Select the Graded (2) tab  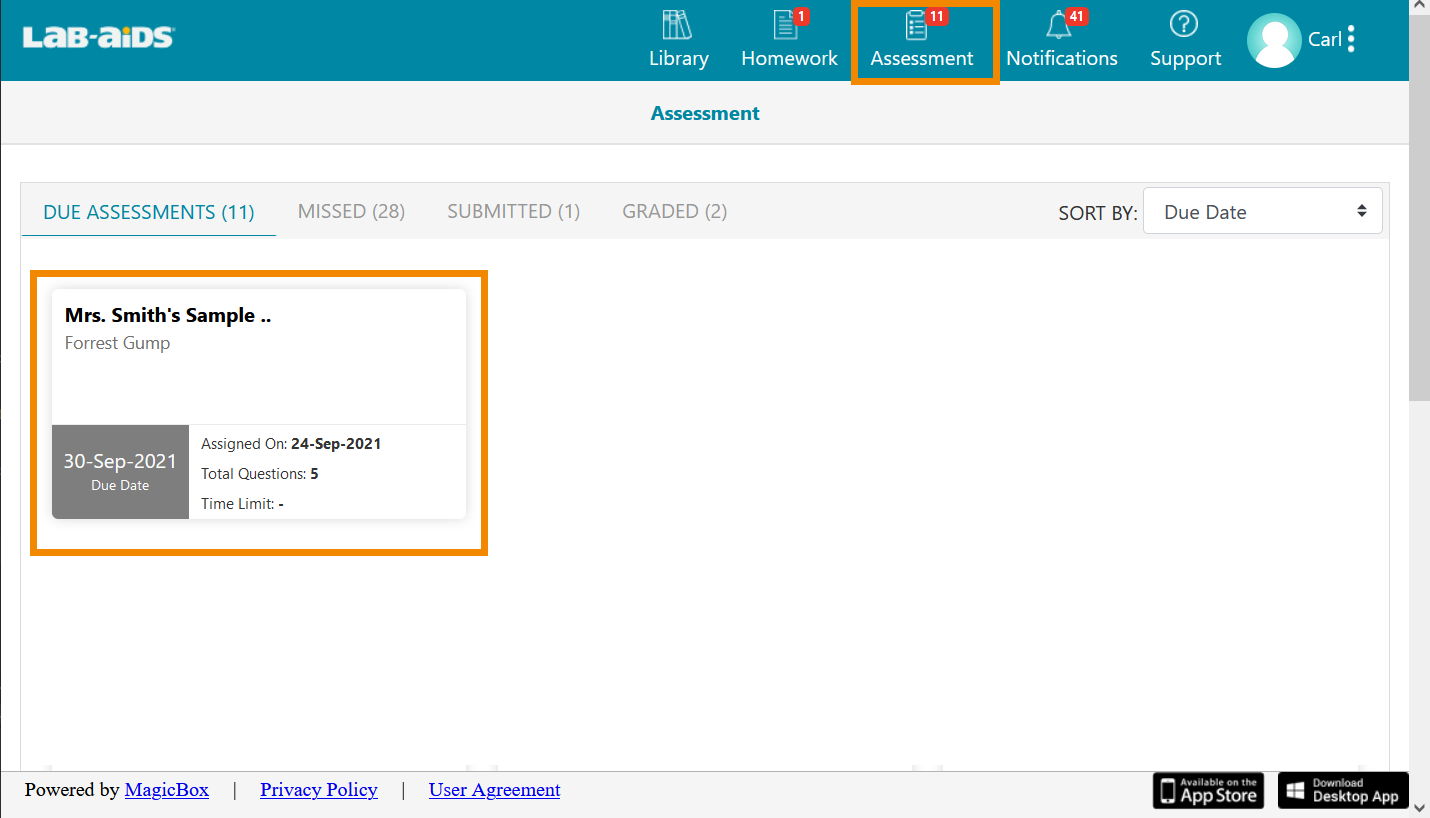[674, 211]
